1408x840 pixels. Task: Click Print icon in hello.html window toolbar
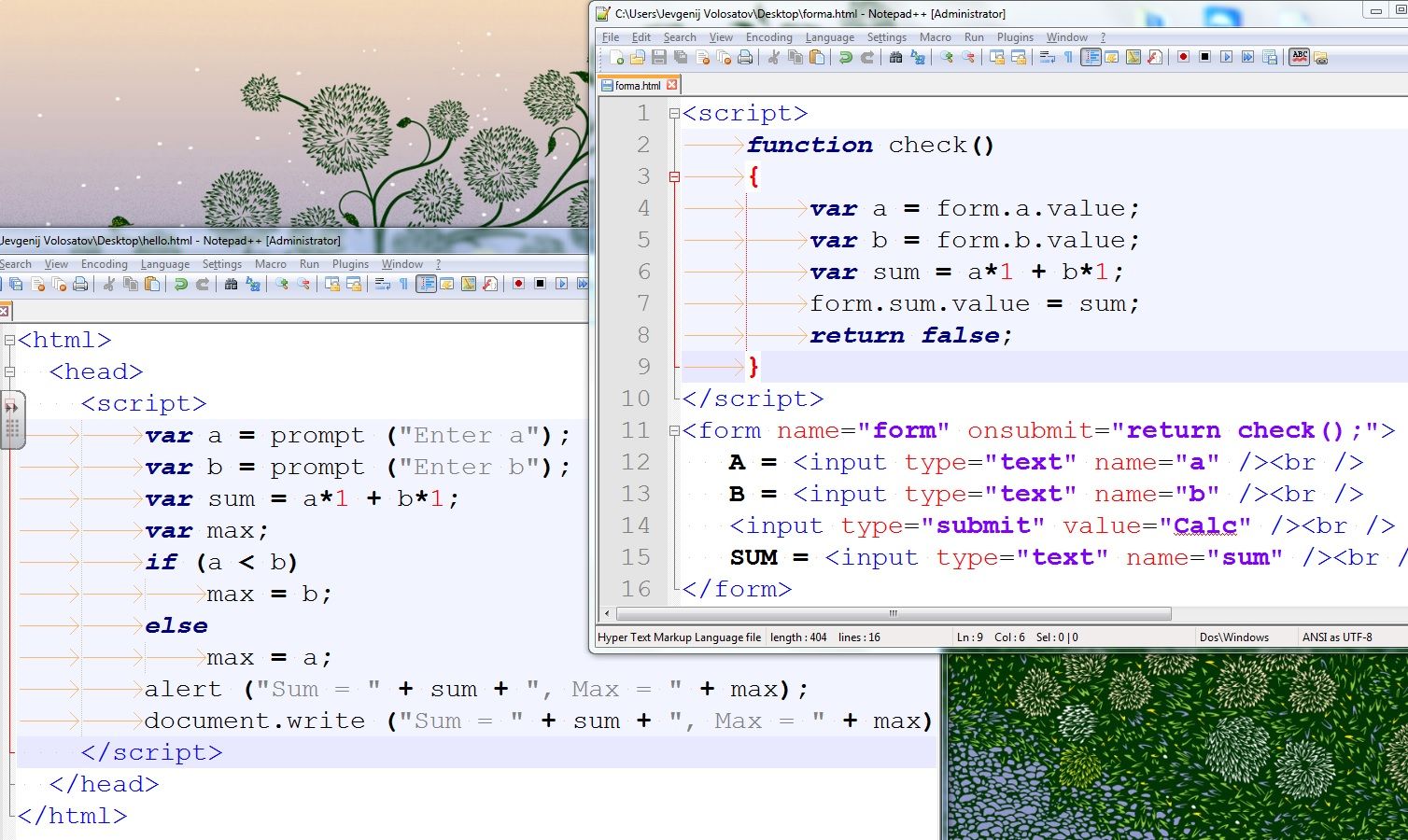pyautogui.click(x=80, y=284)
